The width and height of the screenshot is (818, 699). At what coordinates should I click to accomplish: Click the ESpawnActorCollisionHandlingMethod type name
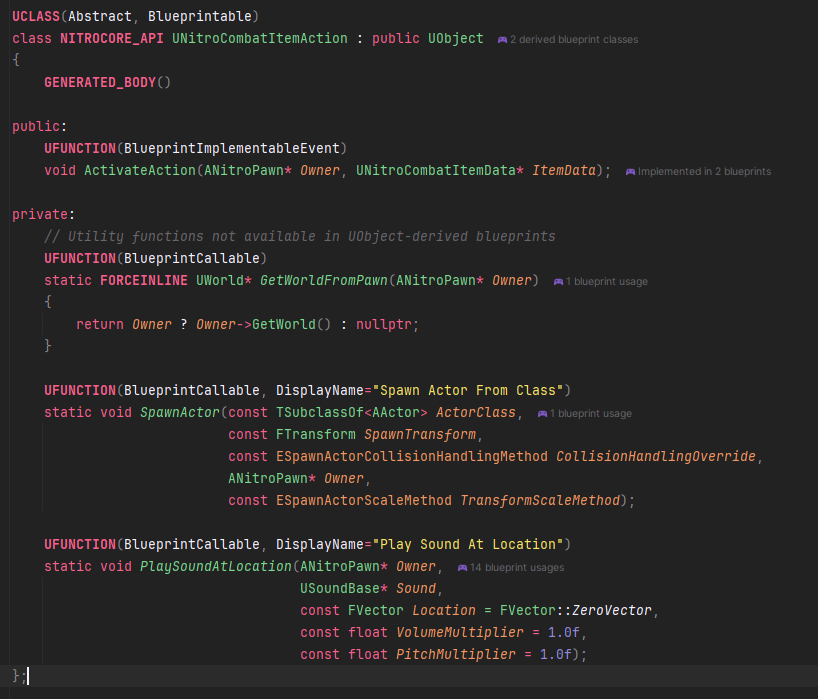pos(410,456)
